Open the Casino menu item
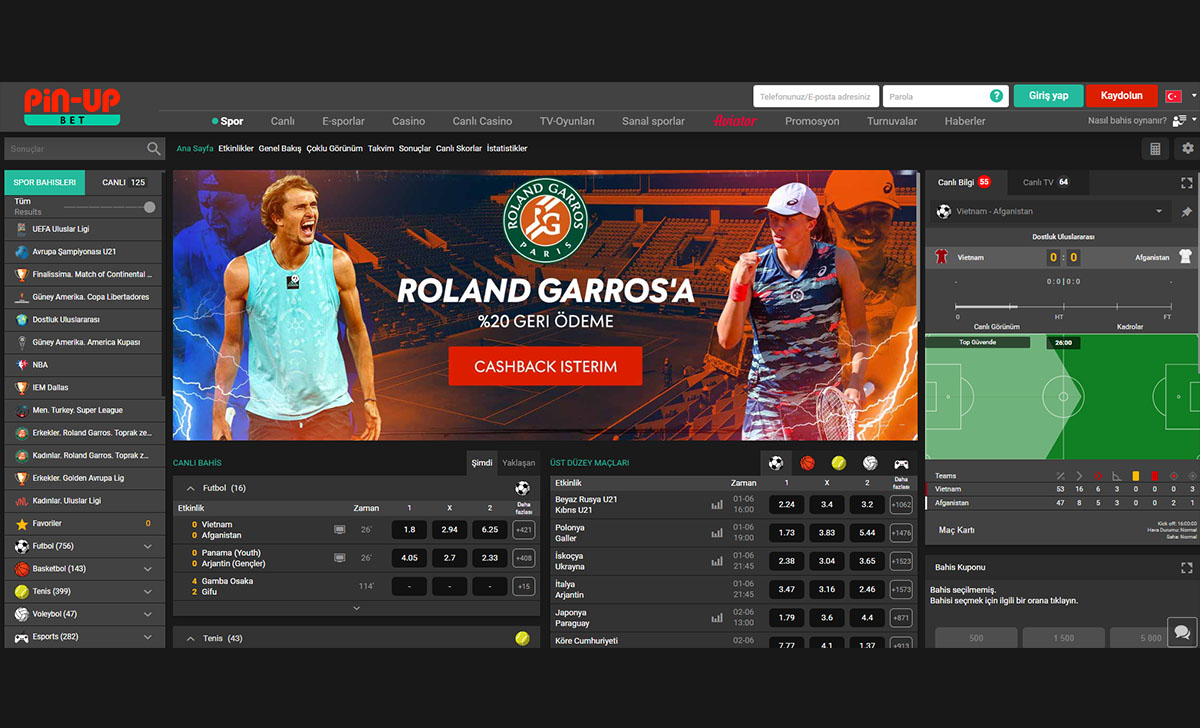This screenshot has width=1200, height=728. click(x=408, y=121)
